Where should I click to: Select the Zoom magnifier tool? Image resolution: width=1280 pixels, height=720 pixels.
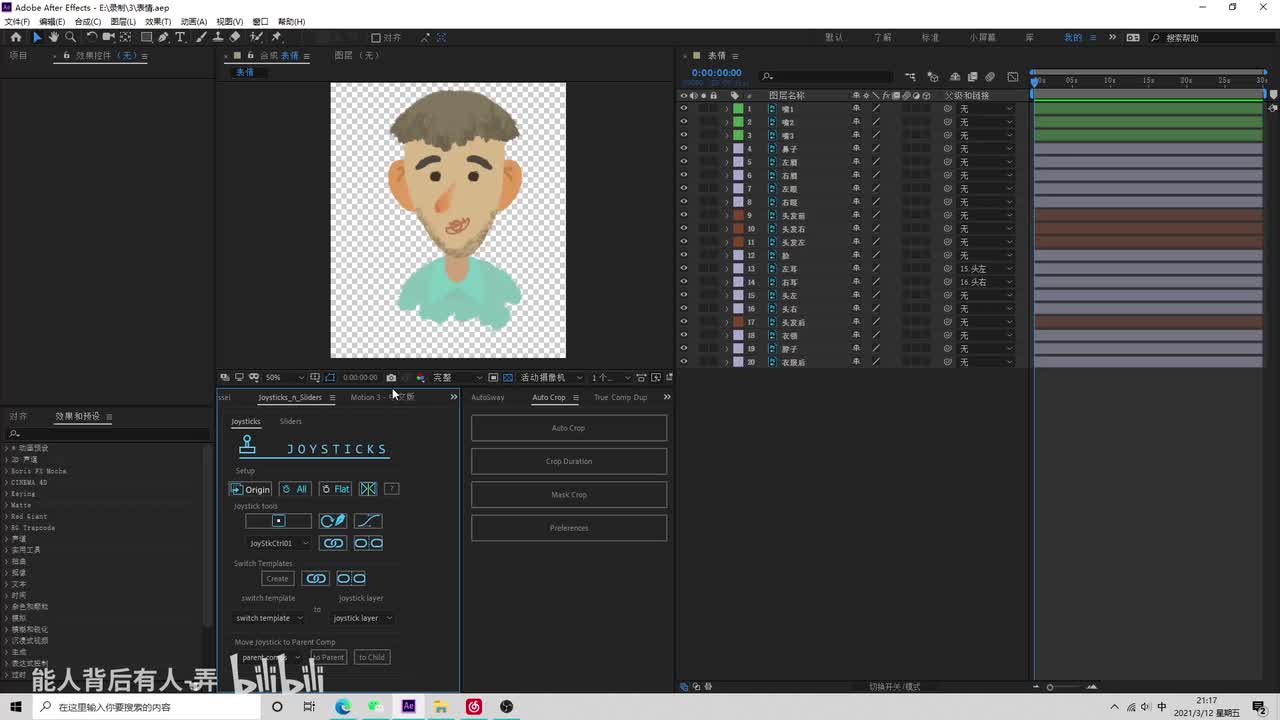click(70, 37)
